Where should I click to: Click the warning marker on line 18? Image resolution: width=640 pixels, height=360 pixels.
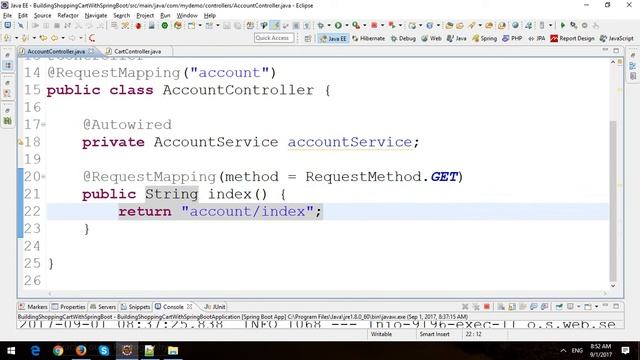point(20,142)
